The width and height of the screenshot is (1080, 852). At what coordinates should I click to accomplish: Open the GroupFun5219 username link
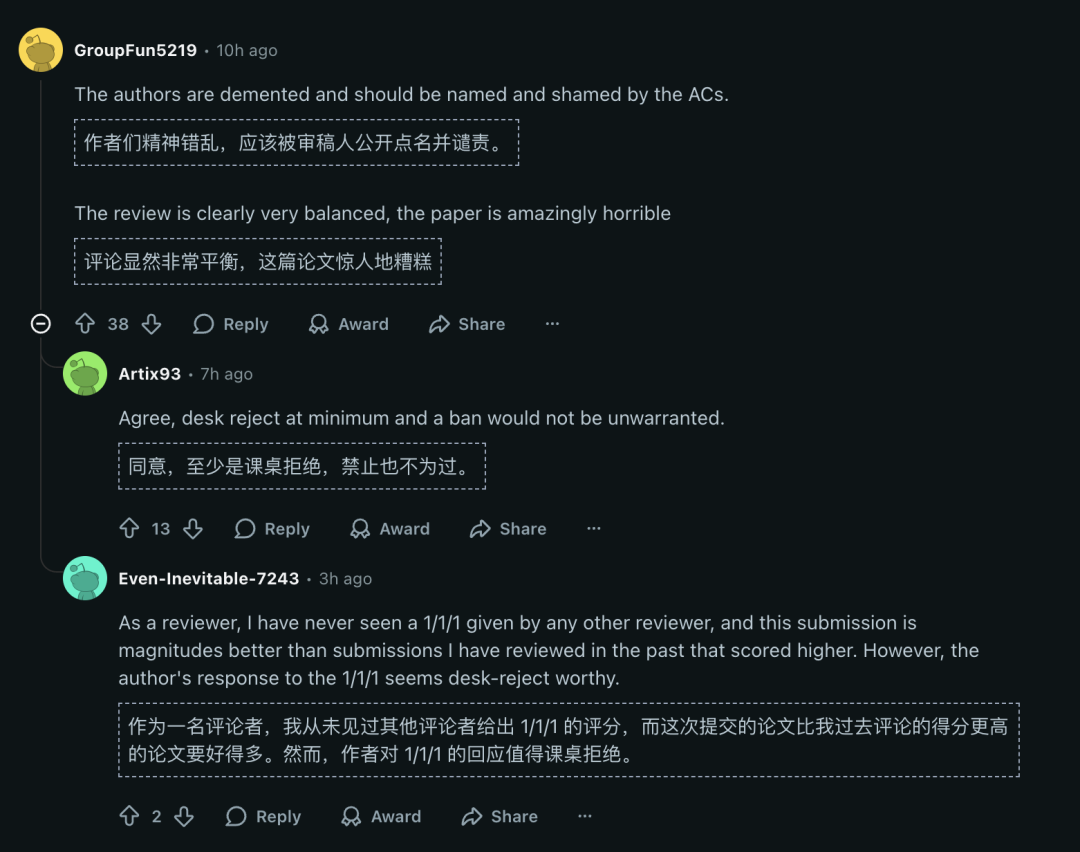[135, 50]
